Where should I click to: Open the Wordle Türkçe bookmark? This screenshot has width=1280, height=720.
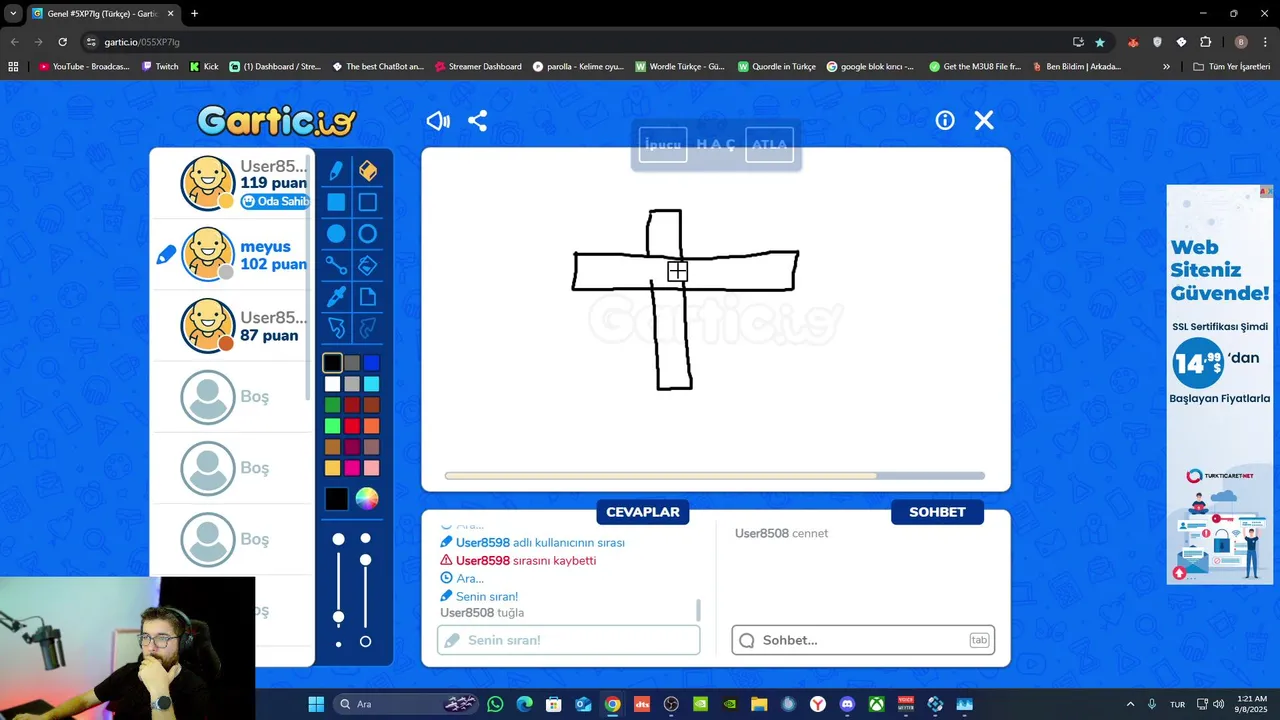(680, 67)
